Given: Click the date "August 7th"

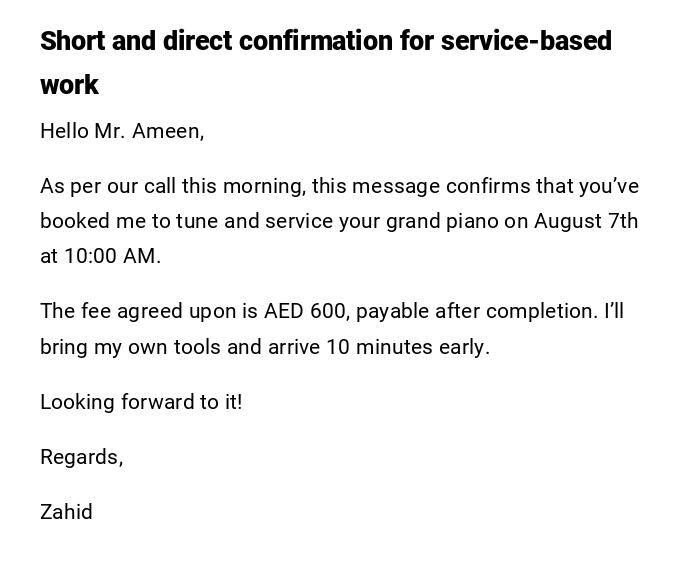Looking at the screenshot, I should click(585, 221).
